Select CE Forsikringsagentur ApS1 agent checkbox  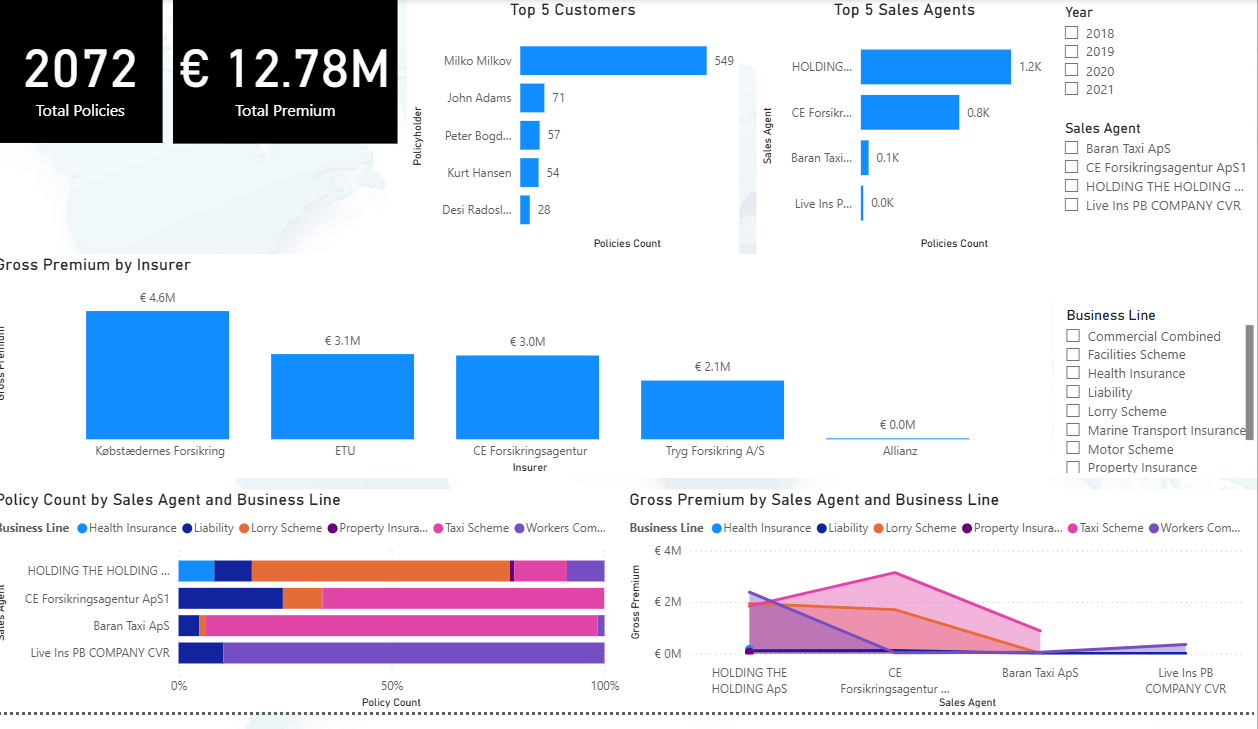(x=1072, y=167)
